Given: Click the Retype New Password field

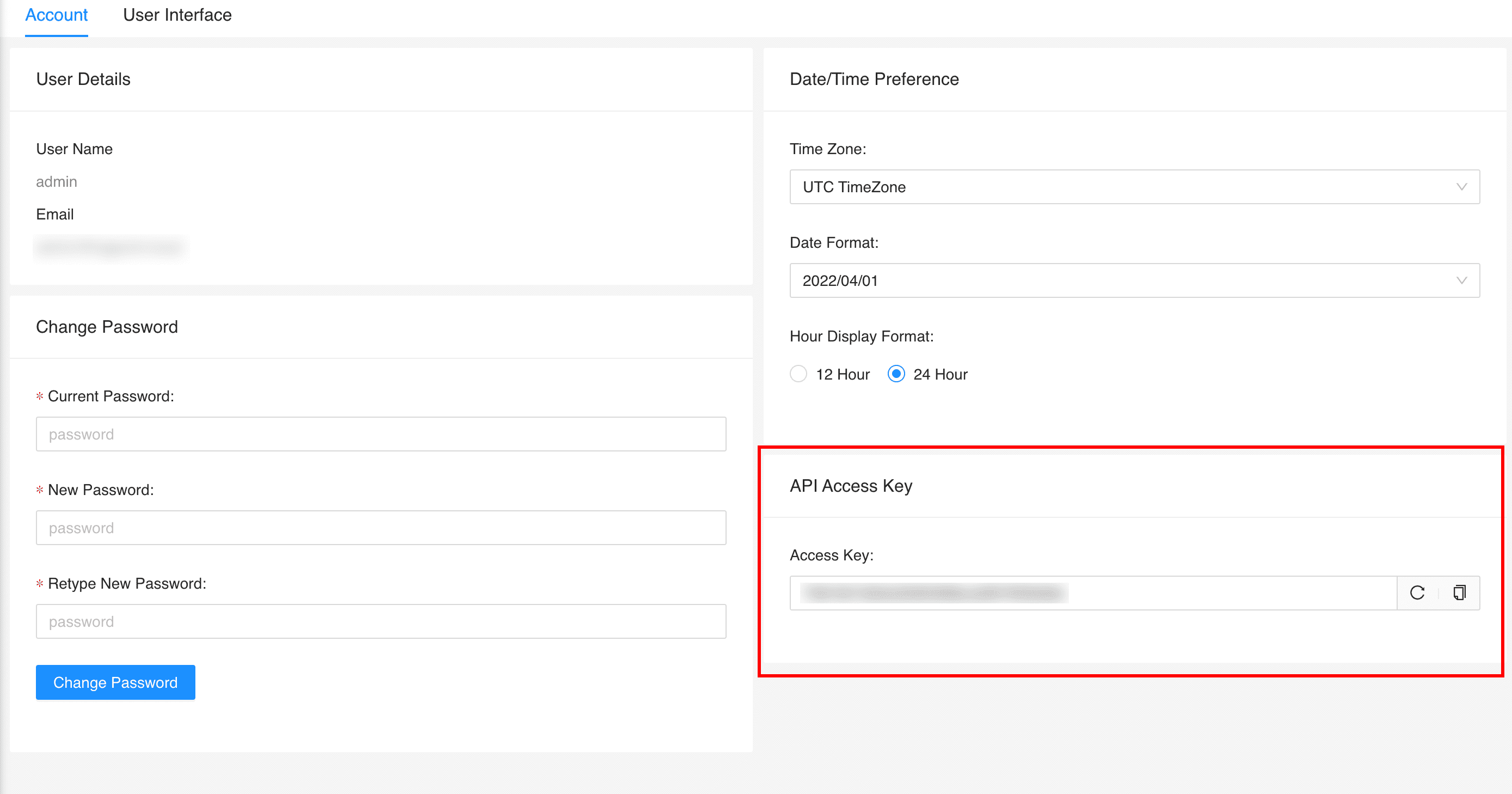Looking at the screenshot, I should point(381,621).
